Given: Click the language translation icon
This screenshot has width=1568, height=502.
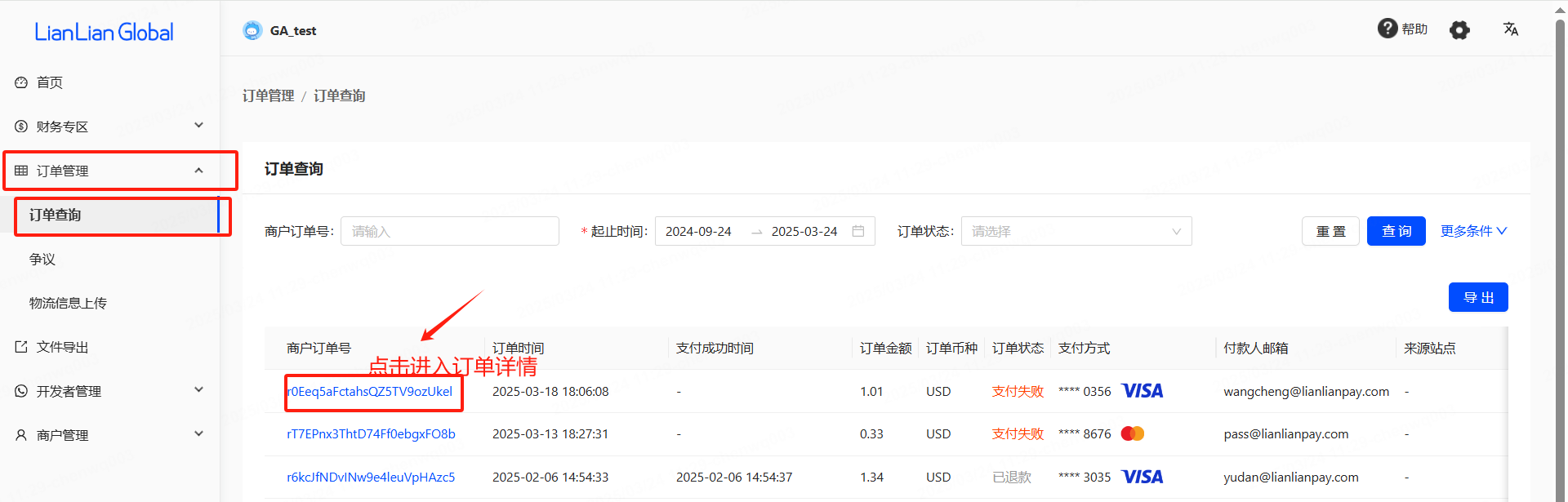Looking at the screenshot, I should tap(1511, 29).
